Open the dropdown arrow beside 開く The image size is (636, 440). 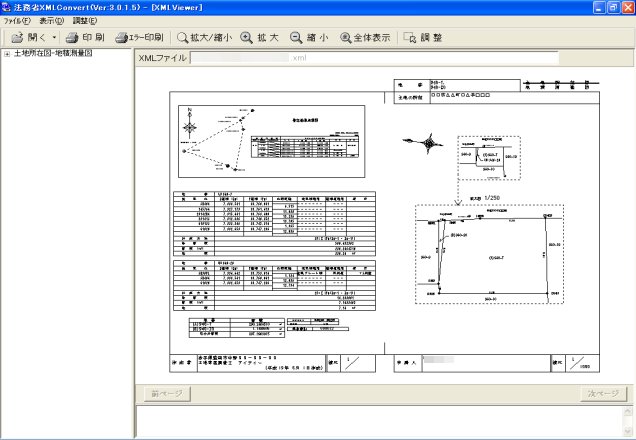click(54, 37)
